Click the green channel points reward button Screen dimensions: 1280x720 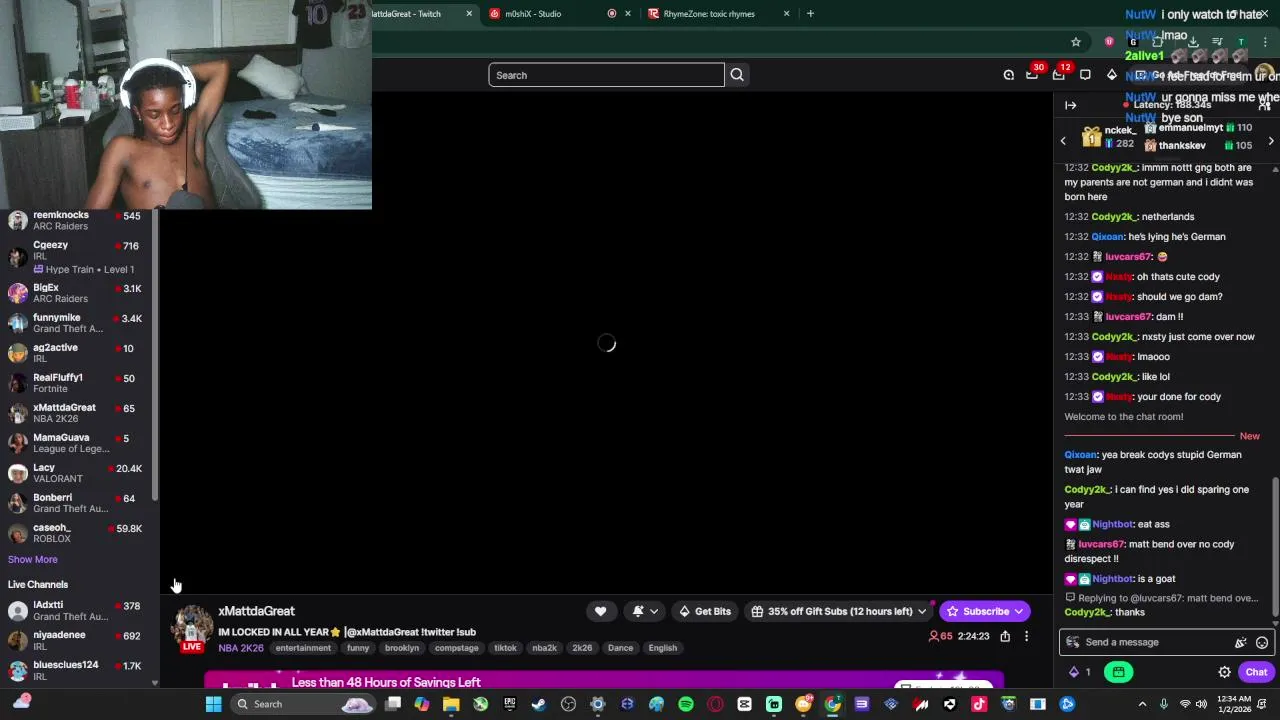1119,672
